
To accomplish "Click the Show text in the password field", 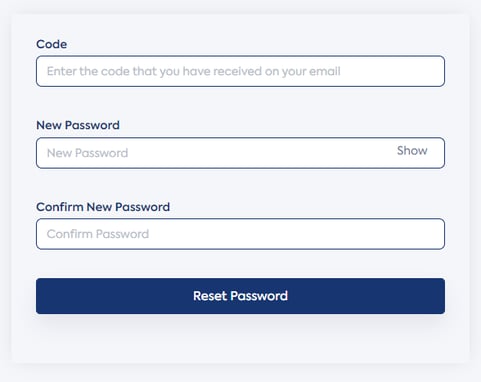I will coord(412,151).
